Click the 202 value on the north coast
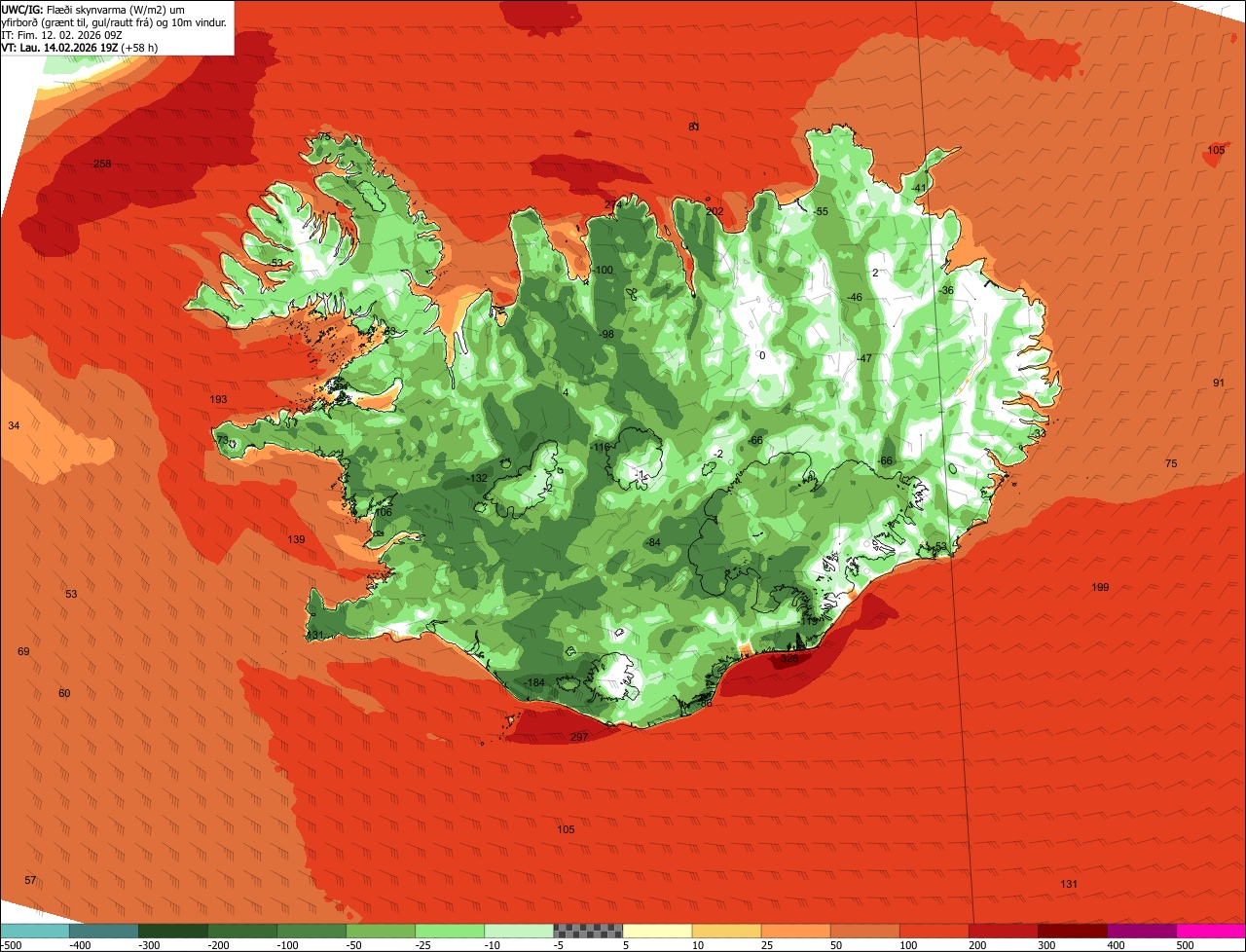 tap(715, 211)
